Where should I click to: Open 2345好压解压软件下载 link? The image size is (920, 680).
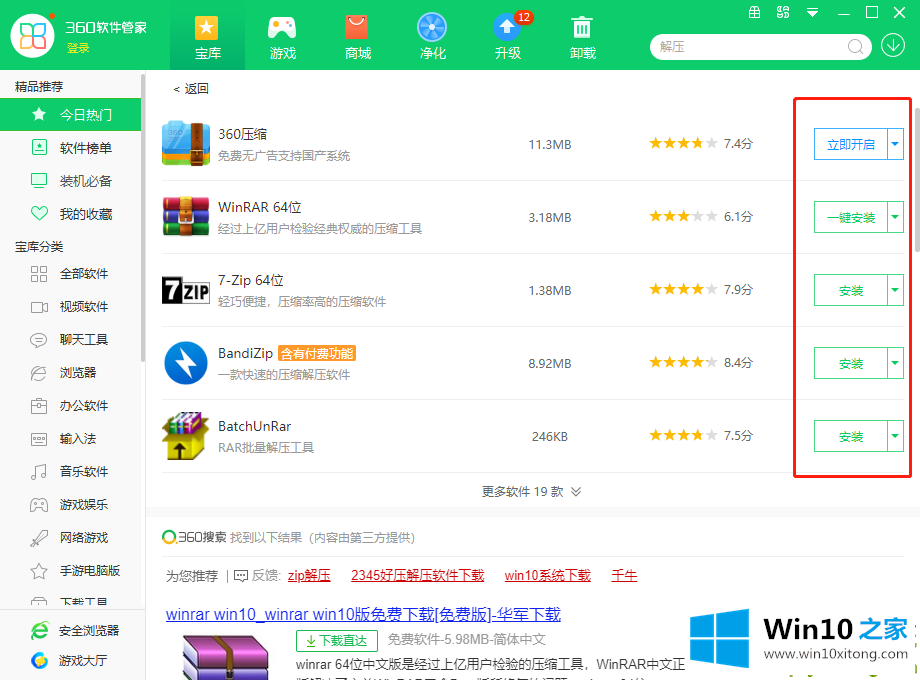(x=418, y=576)
